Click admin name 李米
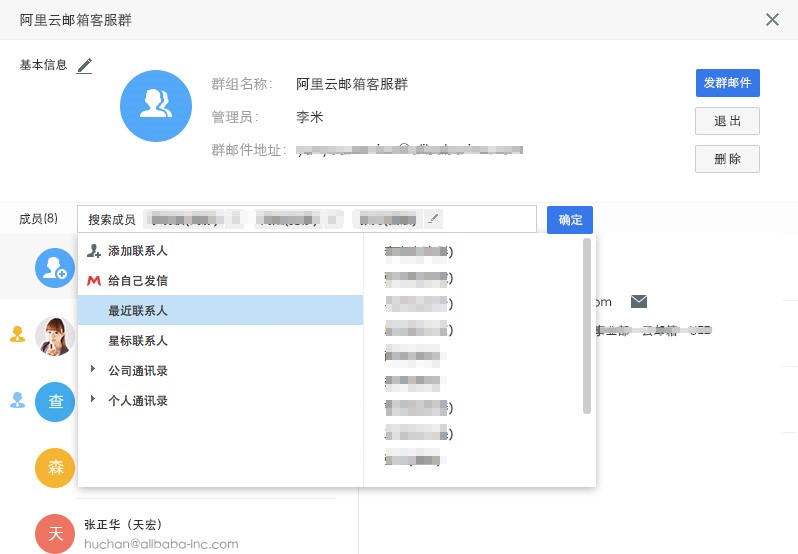The width and height of the screenshot is (798, 554). (x=310, y=117)
